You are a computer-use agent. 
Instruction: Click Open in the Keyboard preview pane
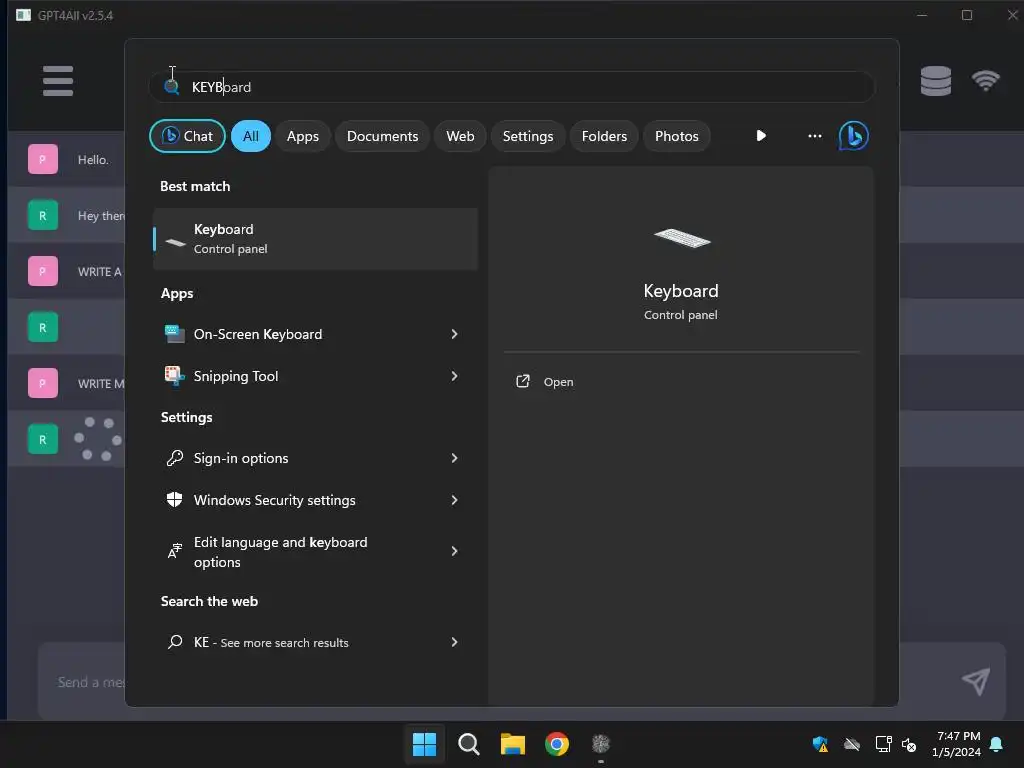point(558,382)
